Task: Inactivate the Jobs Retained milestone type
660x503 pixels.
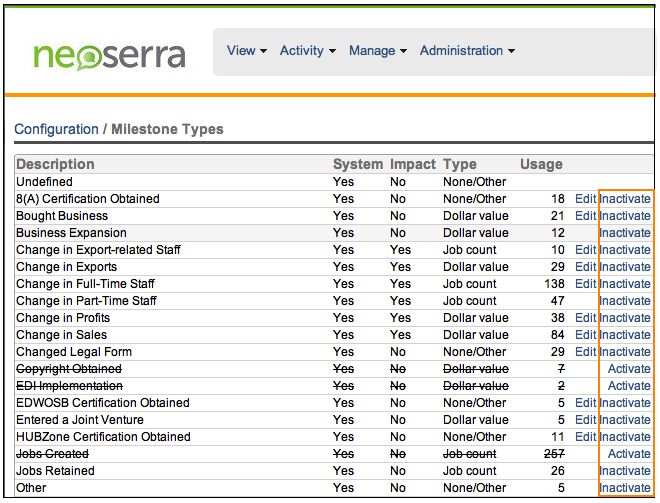Action: (625, 471)
